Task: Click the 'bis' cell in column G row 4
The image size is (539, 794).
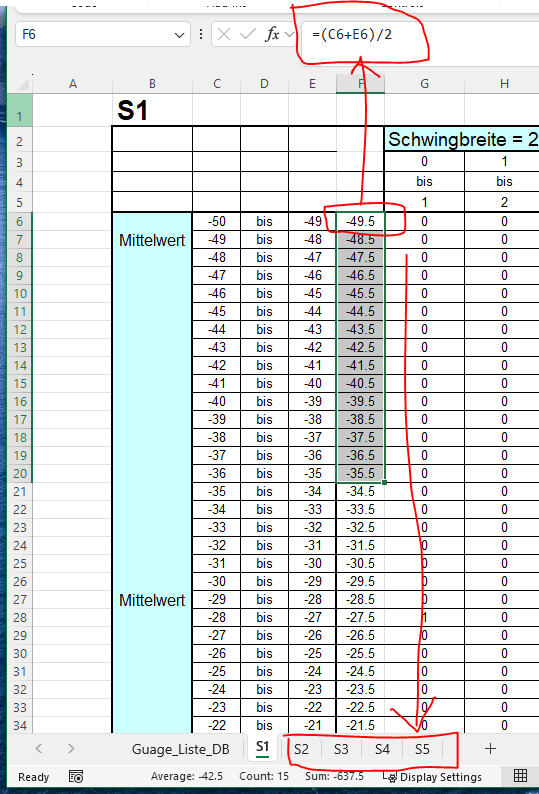Action: [x=425, y=182]
